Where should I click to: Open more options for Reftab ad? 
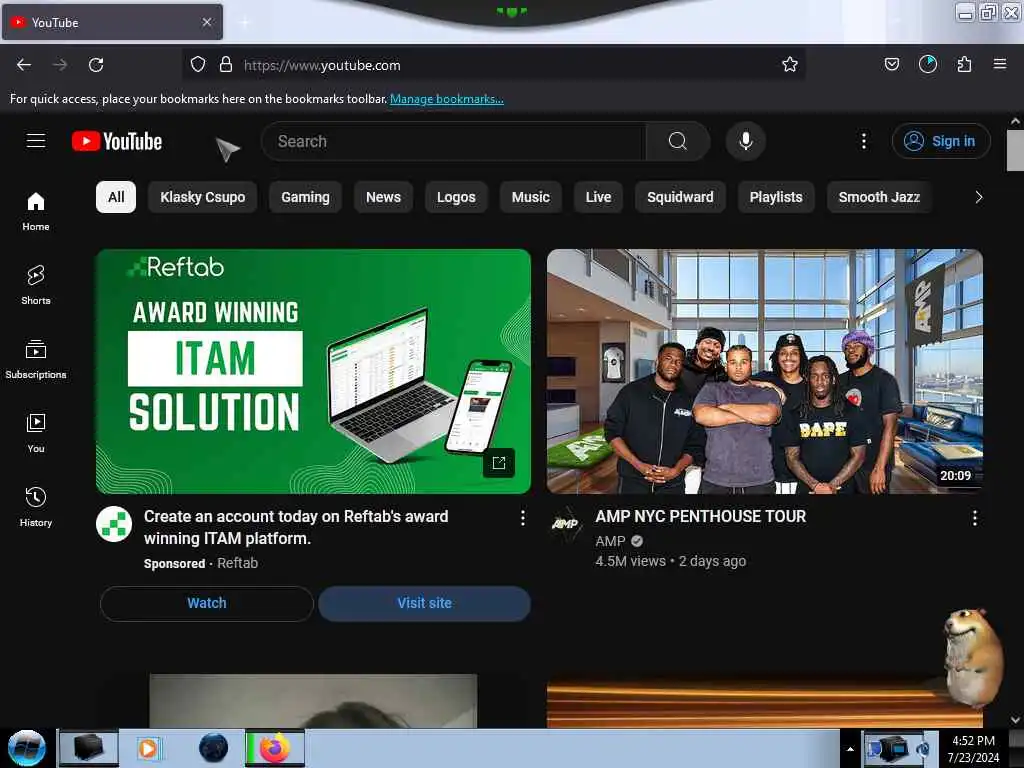522,518
